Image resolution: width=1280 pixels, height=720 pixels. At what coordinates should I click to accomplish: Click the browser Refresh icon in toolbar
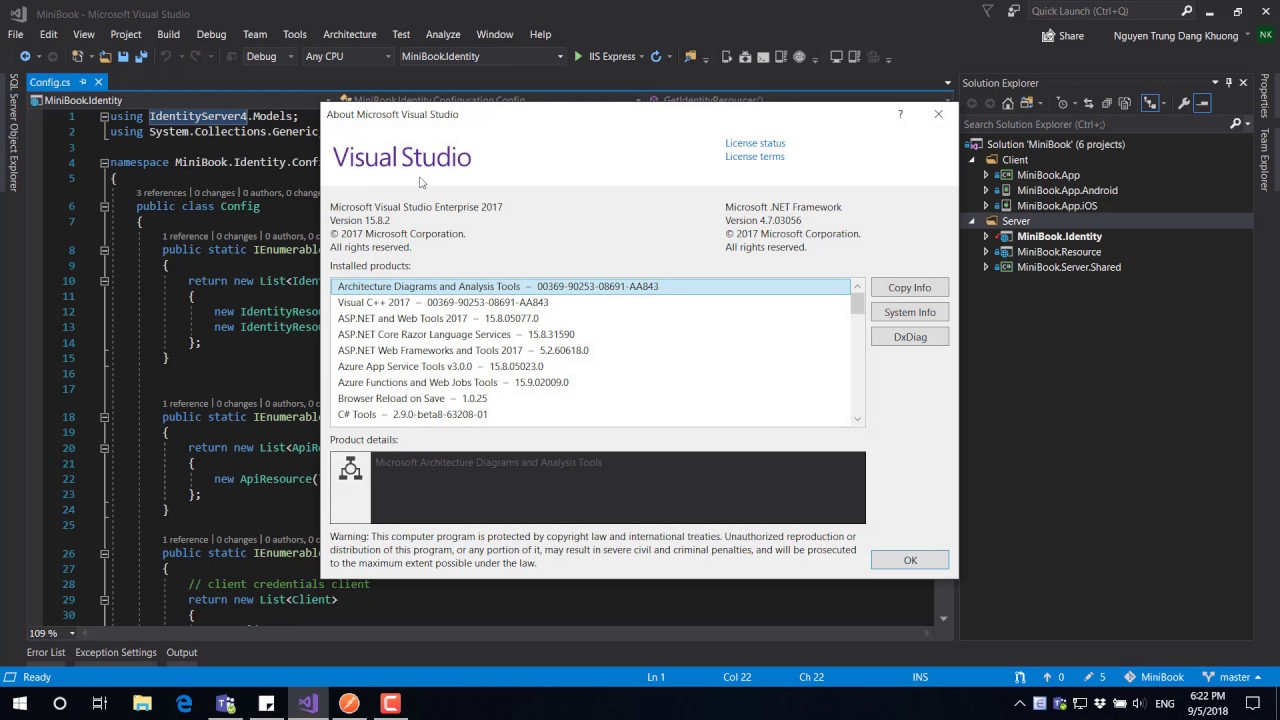coord(656,57)
